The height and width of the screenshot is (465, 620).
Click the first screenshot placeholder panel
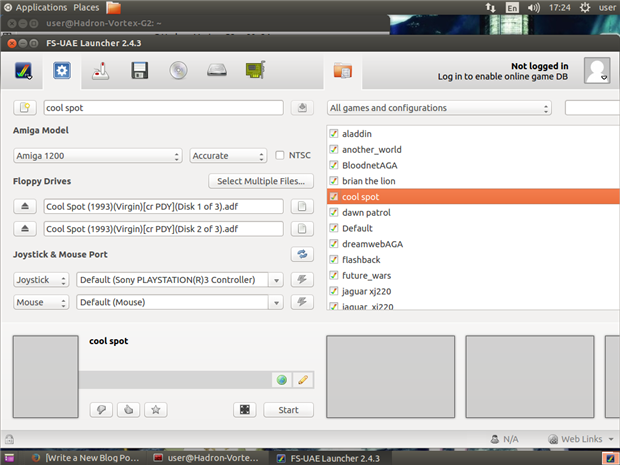(x=391, y=376)
